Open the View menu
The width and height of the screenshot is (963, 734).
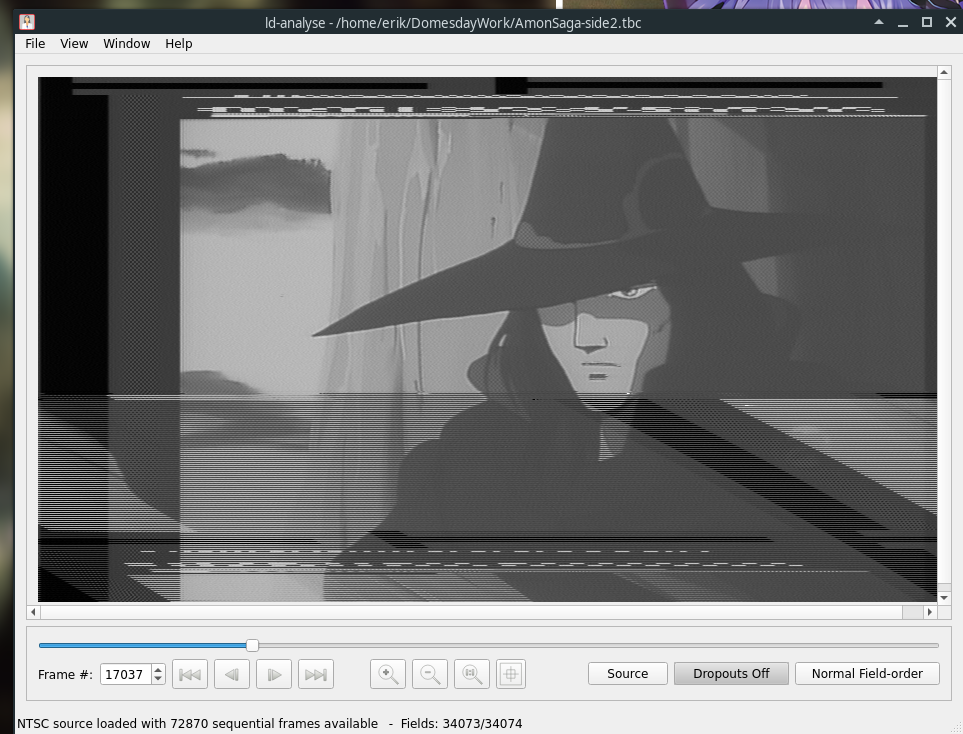[74, 44]
